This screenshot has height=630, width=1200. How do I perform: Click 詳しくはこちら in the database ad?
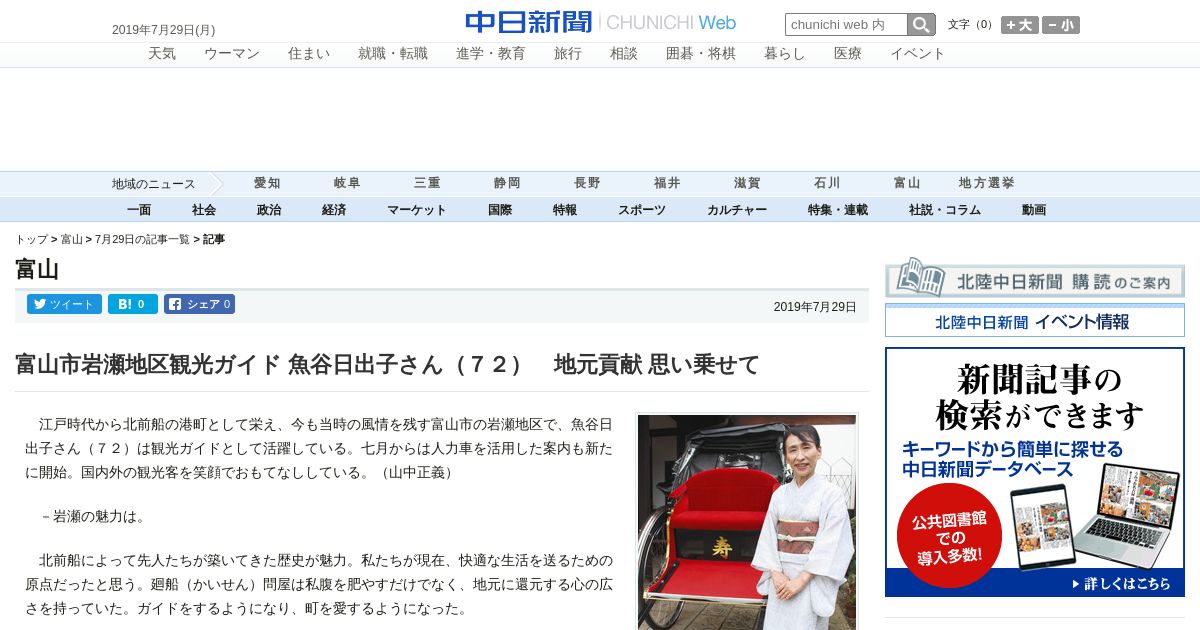[1121, 583]
